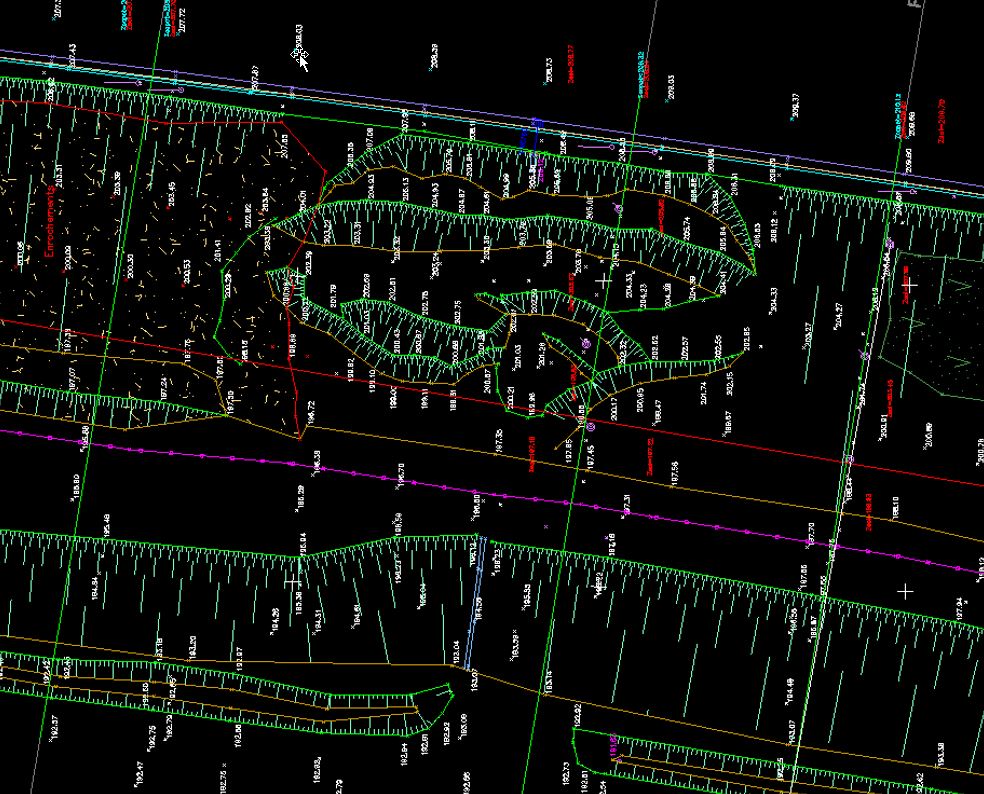The image size is (984, 794).
Task: Click the 209.37 elevation point label
Action: pos(794,105)
